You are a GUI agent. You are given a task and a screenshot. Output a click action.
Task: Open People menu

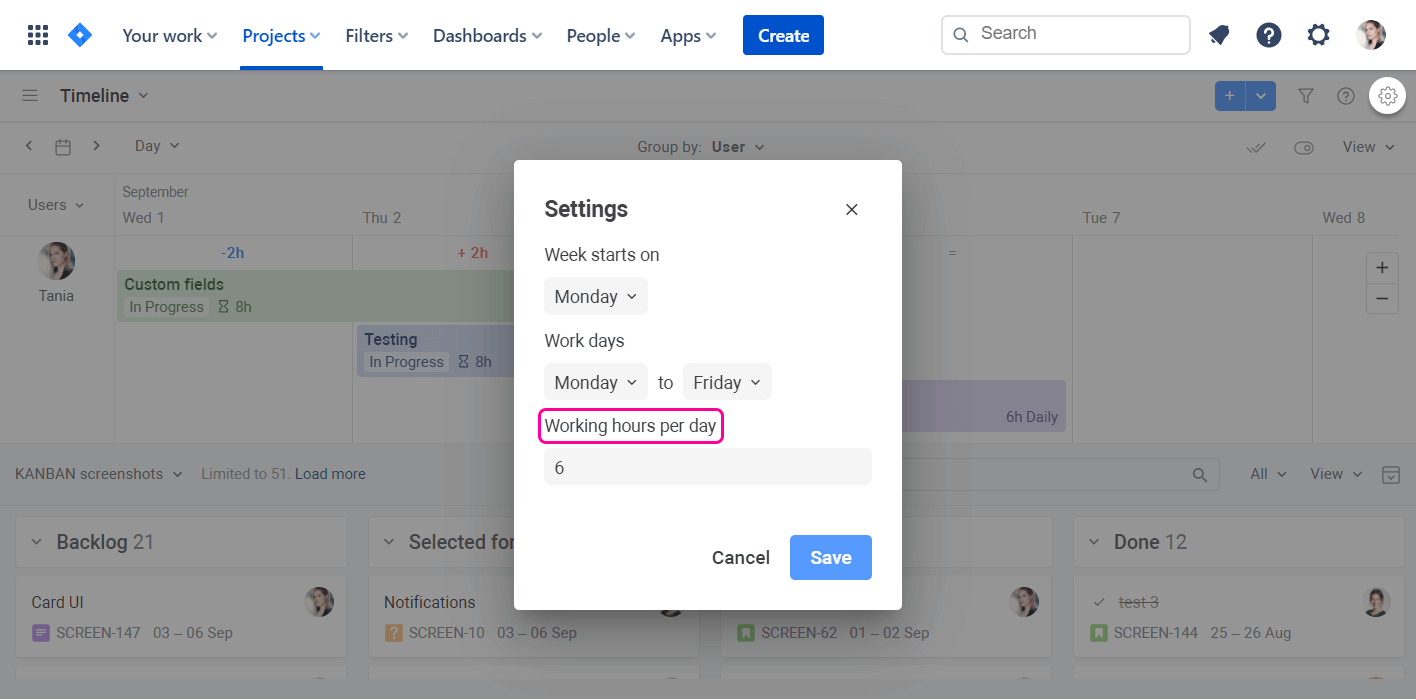[x=601, y=36]
